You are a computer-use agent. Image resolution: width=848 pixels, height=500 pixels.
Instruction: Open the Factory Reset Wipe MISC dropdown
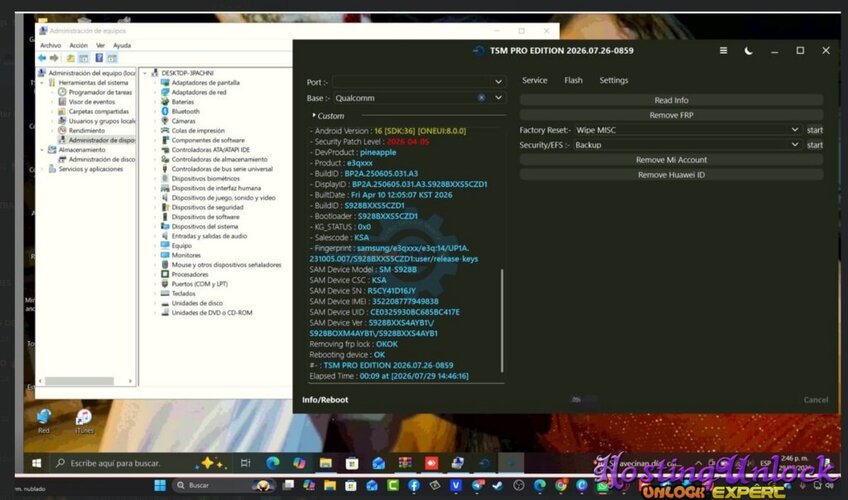pyautogui.click(x=687, y=130)
